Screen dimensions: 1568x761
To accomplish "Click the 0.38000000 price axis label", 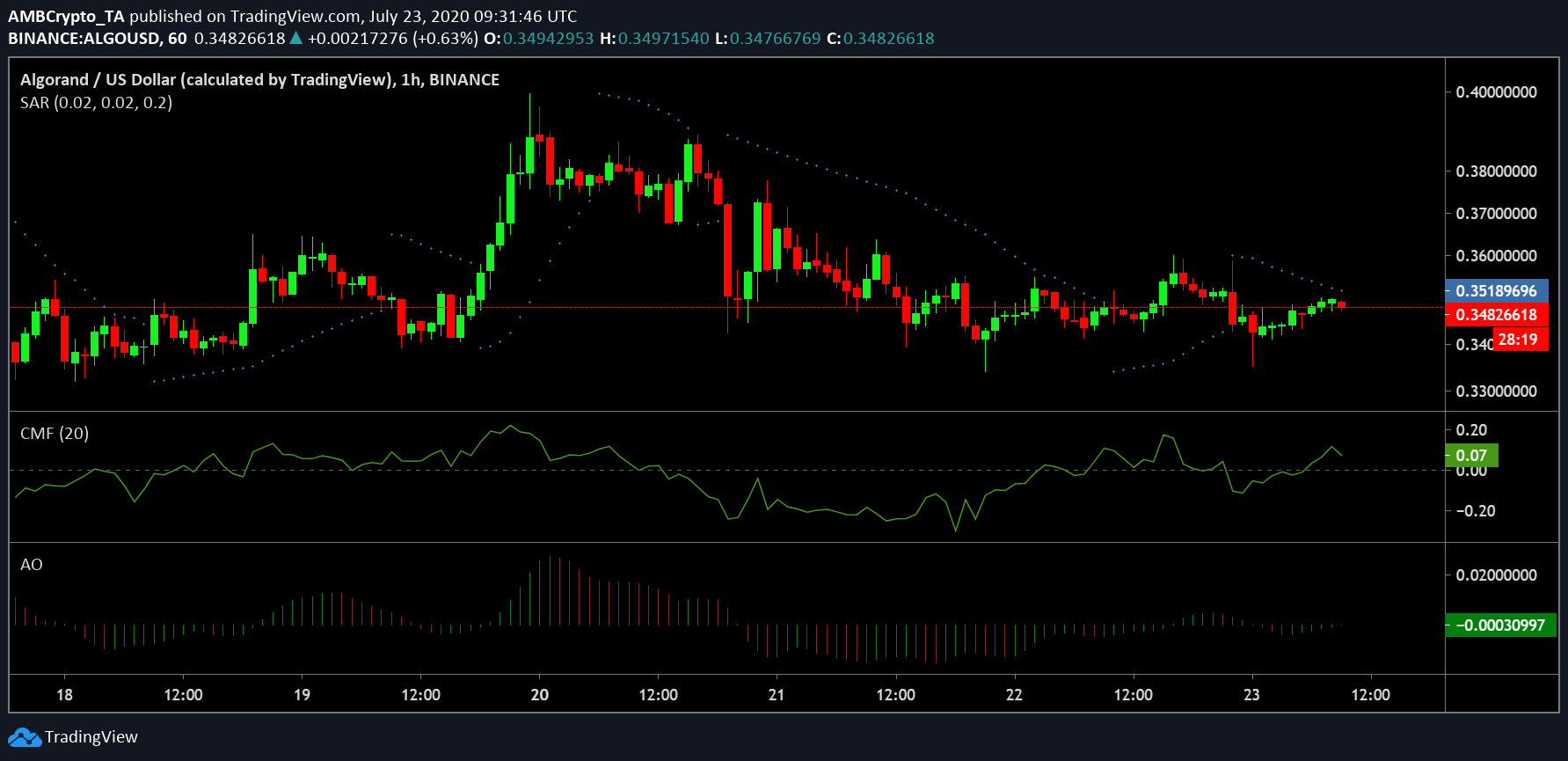I will (1497, 172).
